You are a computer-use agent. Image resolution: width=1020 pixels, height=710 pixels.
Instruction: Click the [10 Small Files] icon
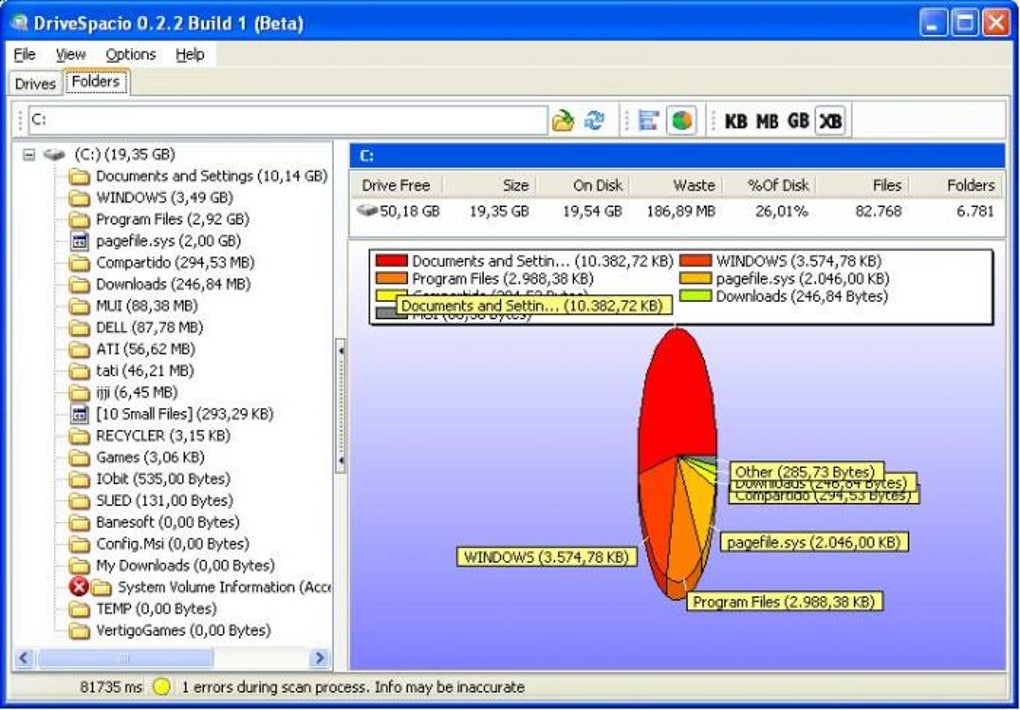click(79, 414)
